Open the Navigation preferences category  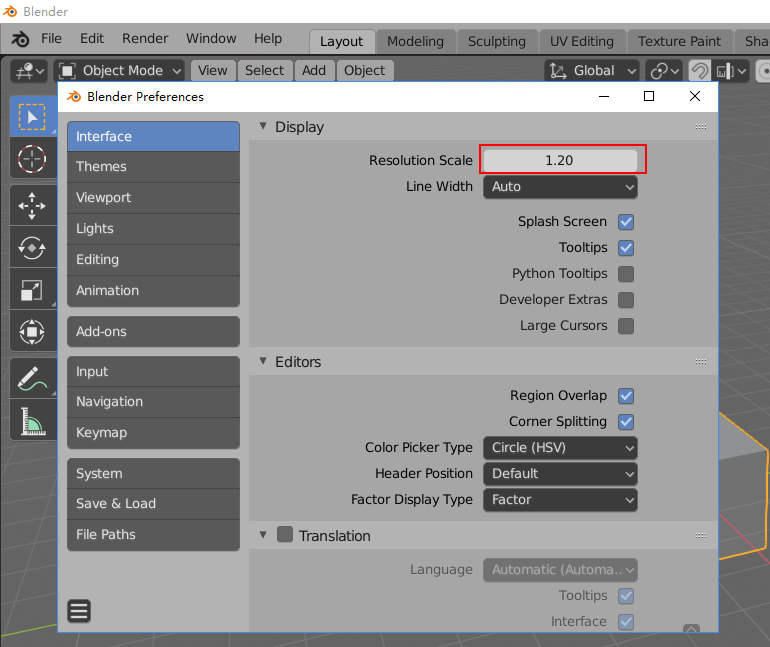point(153,402)
